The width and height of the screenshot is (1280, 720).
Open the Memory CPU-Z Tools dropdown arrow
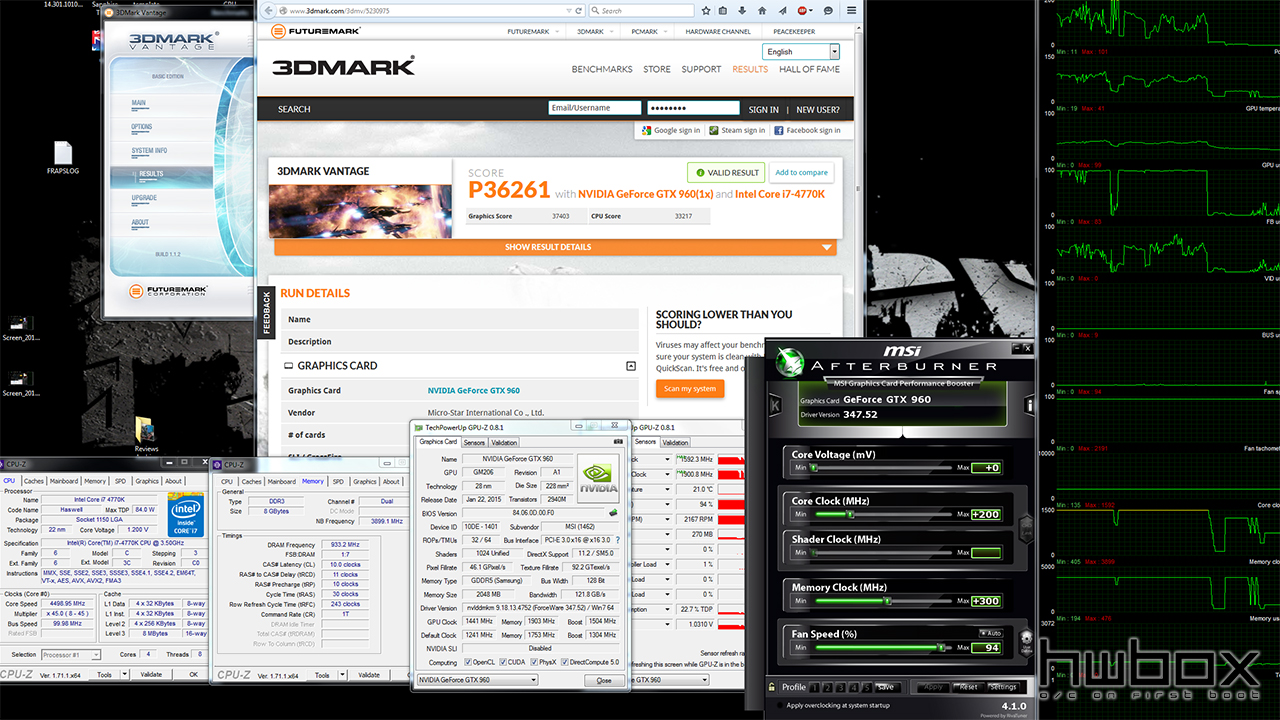341,675
